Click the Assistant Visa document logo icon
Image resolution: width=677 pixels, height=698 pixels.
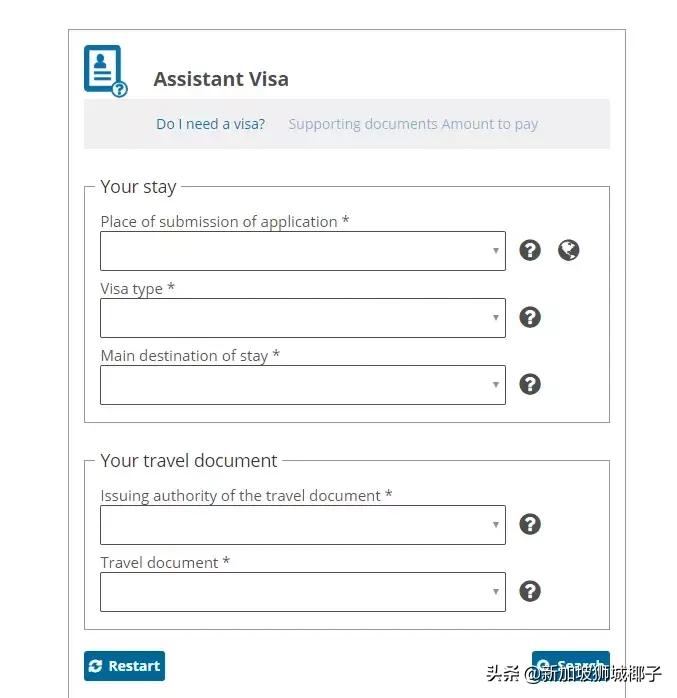click(x=104, y=70)
